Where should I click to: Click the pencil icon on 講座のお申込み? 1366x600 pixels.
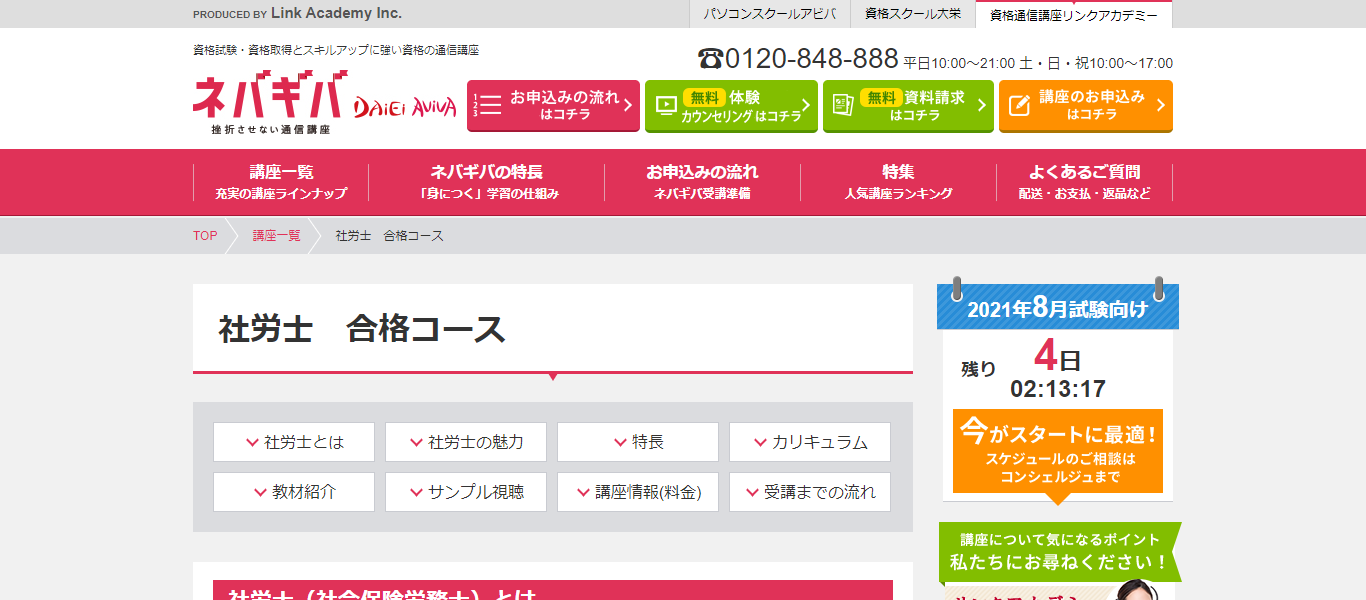click(x=1019, y=105)
